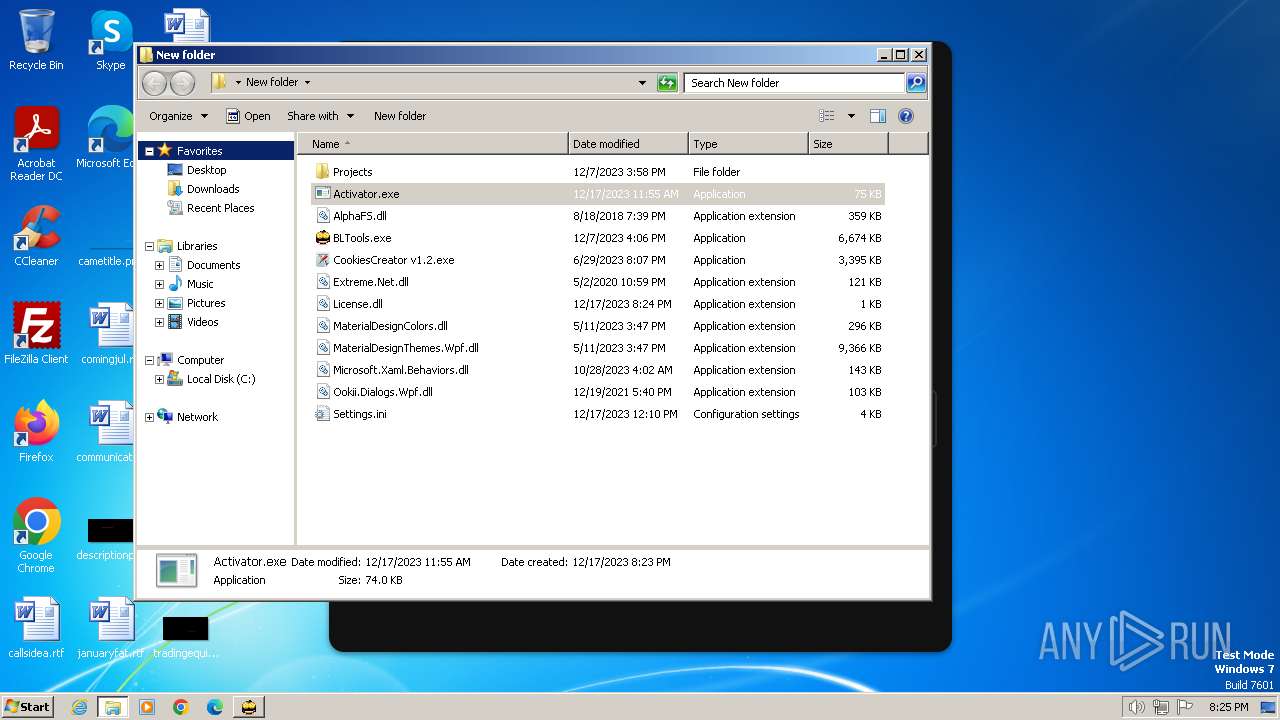1280x720 pixels.
Task: Sort by the Type column header
Action: point(748,144)
